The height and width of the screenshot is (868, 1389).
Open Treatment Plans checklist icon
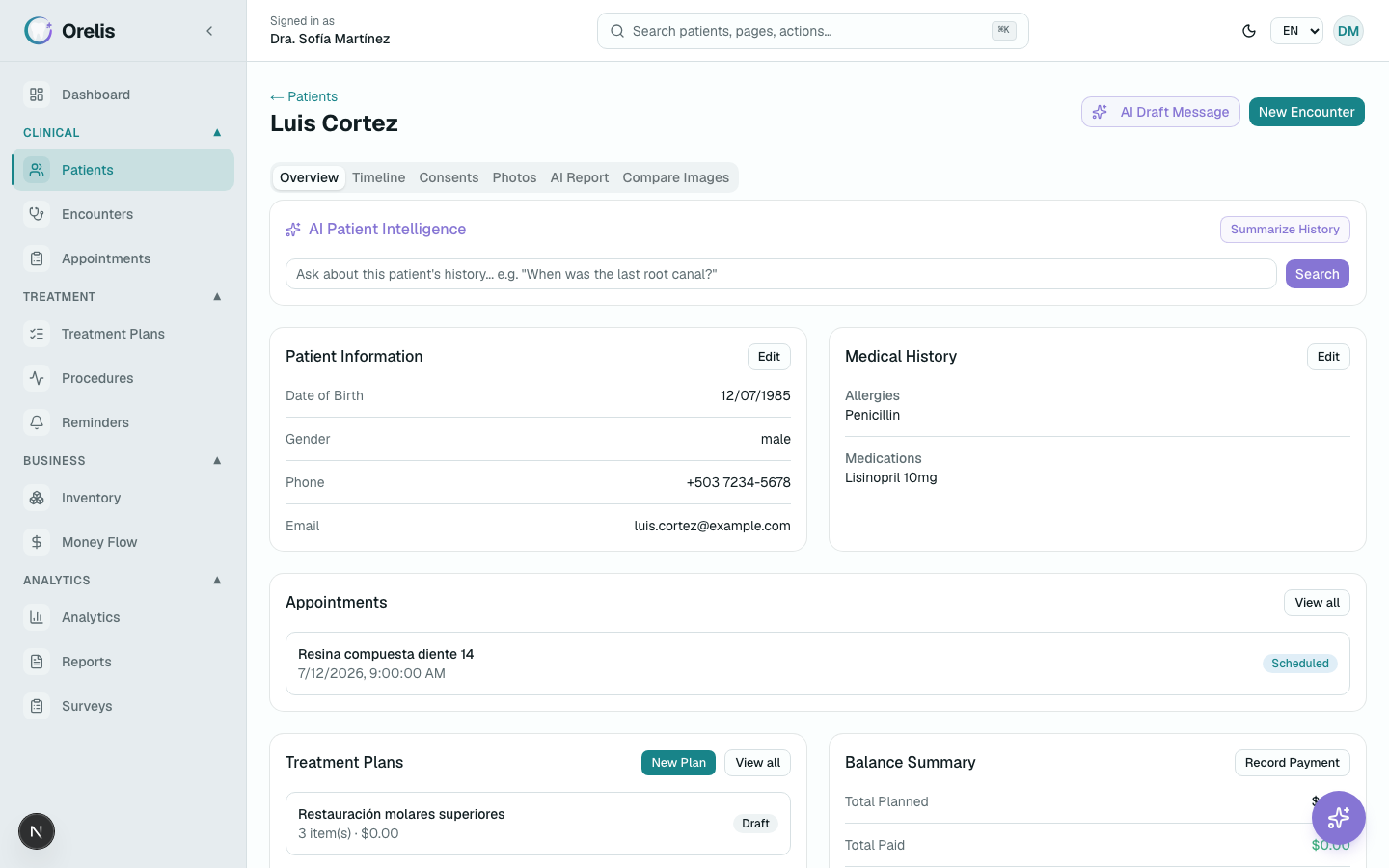click(x=37, y=334)
